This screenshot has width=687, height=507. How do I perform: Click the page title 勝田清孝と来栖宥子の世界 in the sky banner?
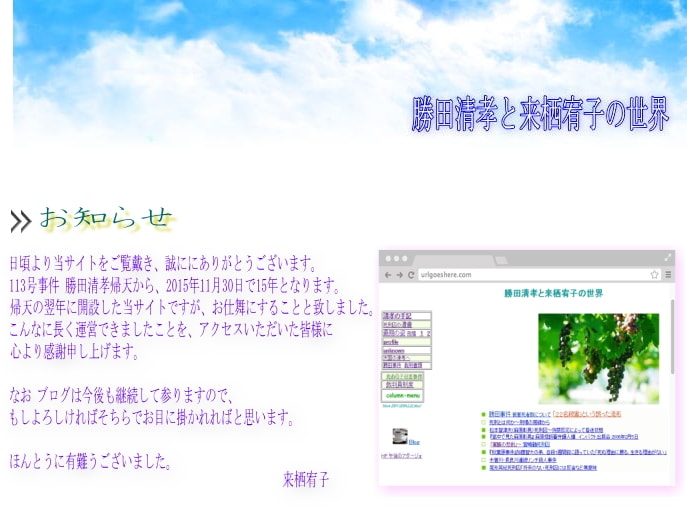coord(541,113)
